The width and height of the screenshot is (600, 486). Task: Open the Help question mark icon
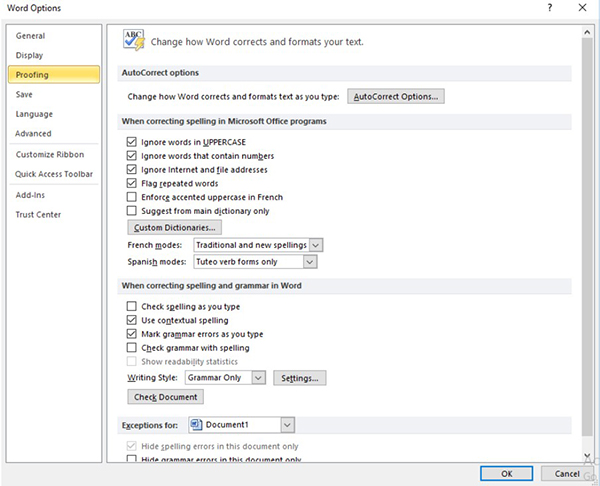(550, 8)
